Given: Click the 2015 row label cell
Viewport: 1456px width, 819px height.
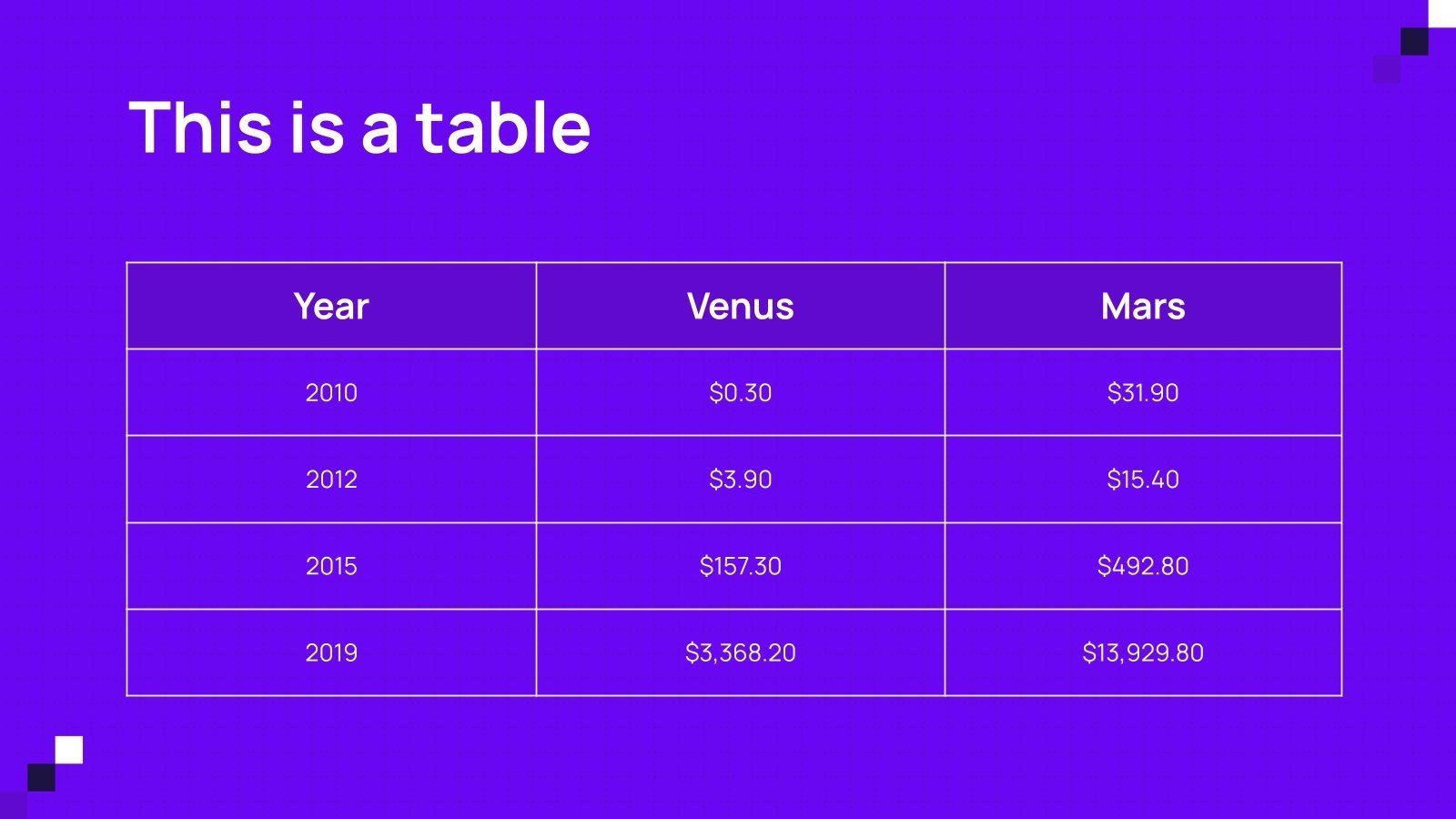Looking at the screenshot, I should tap(331, 566).
